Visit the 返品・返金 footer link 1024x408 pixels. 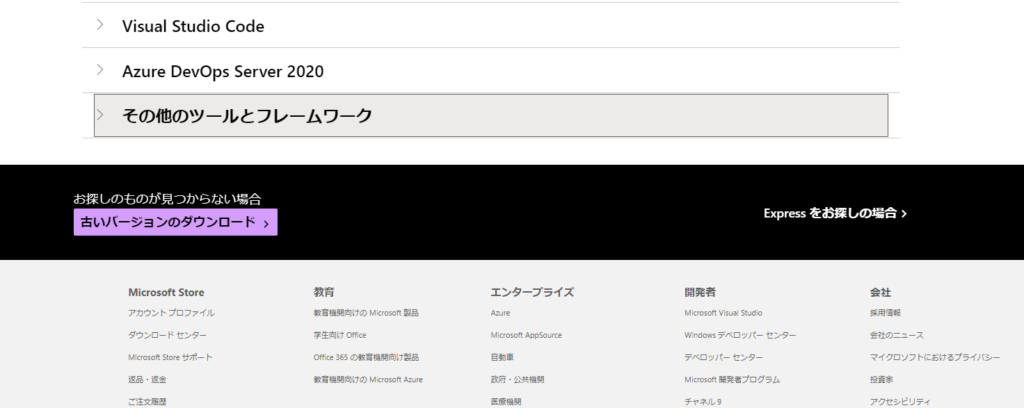[x=148, y=380]
